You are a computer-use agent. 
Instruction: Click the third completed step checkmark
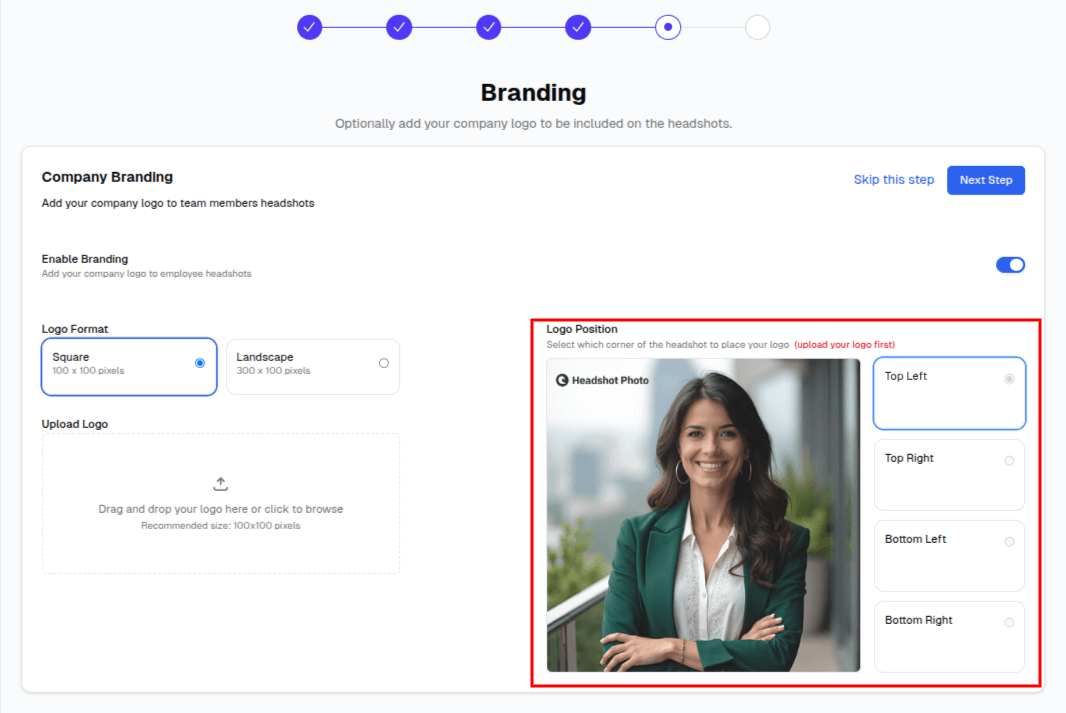488,27
